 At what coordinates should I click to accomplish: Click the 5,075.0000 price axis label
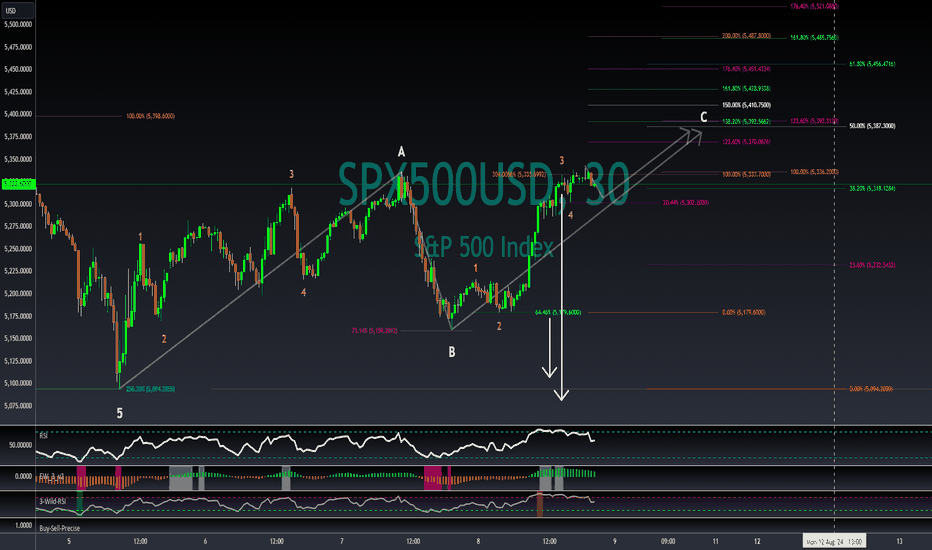pyautogui.click(x=18, y=406)
